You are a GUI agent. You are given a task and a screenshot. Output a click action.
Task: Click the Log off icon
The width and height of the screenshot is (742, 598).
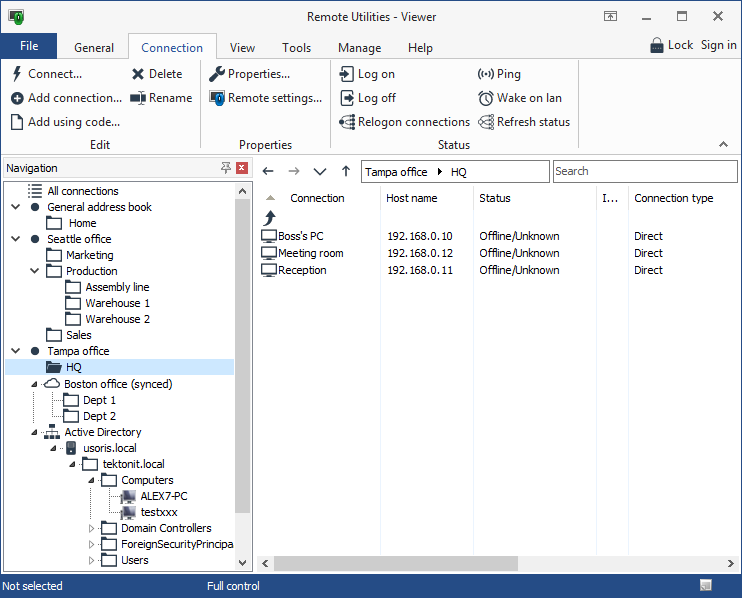(x=346, y=98)
